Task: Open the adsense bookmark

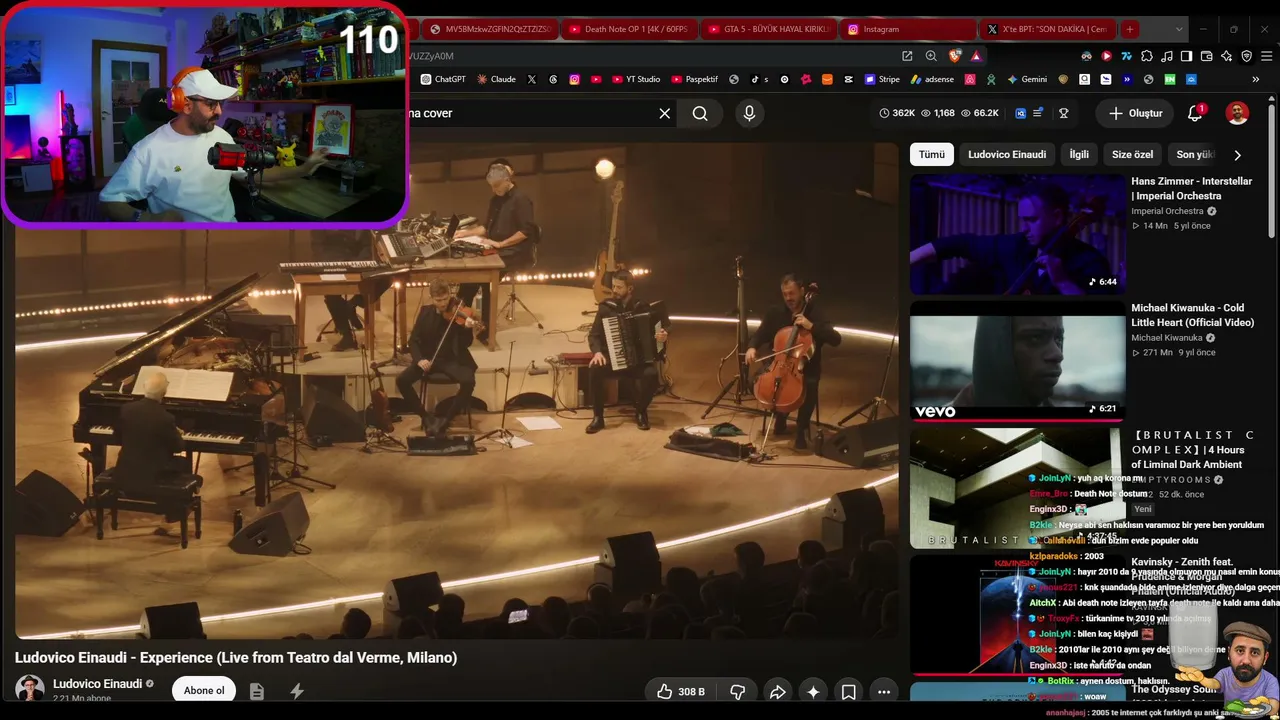Action: coord(932,79)
